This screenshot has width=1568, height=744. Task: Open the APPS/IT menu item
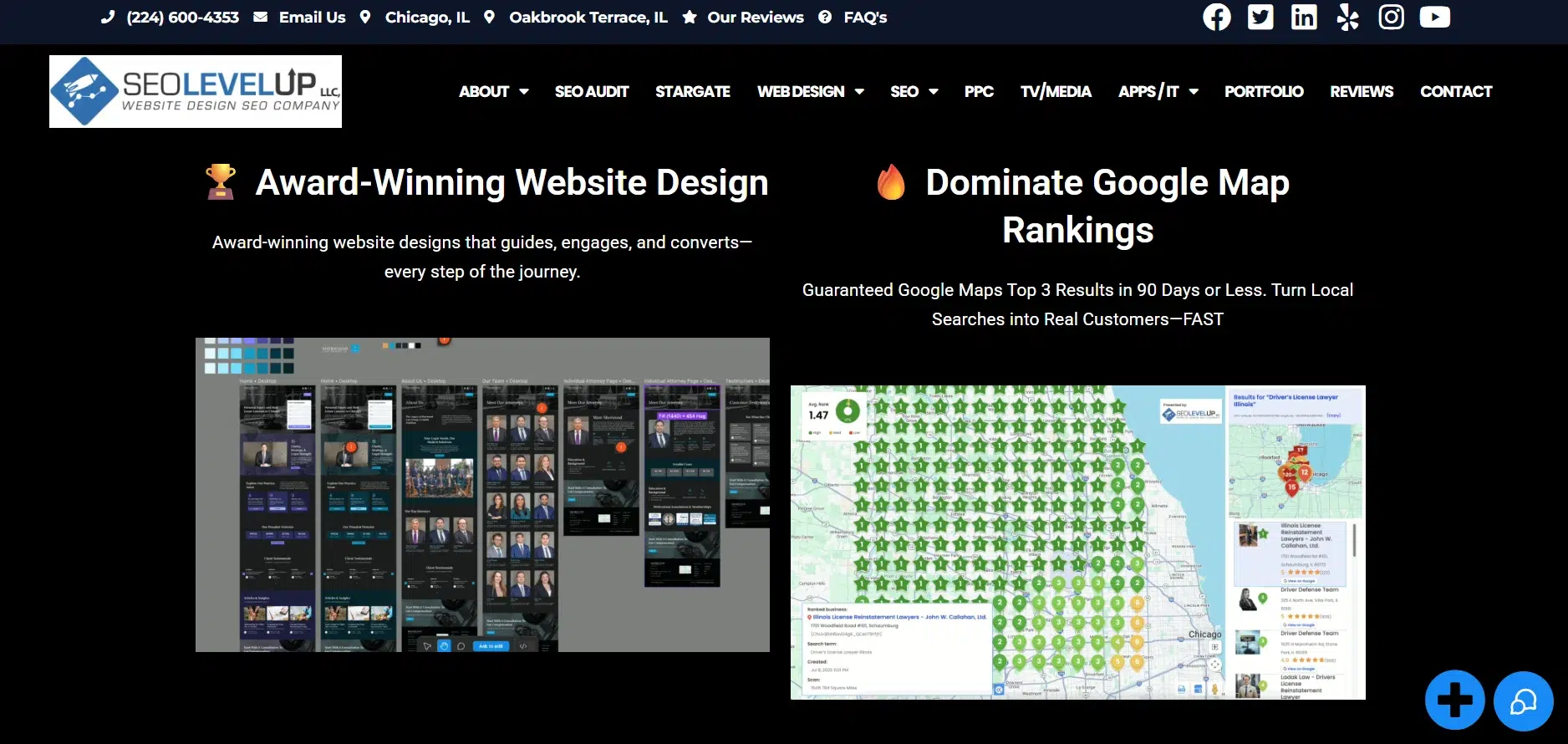tap(1148, 91)
